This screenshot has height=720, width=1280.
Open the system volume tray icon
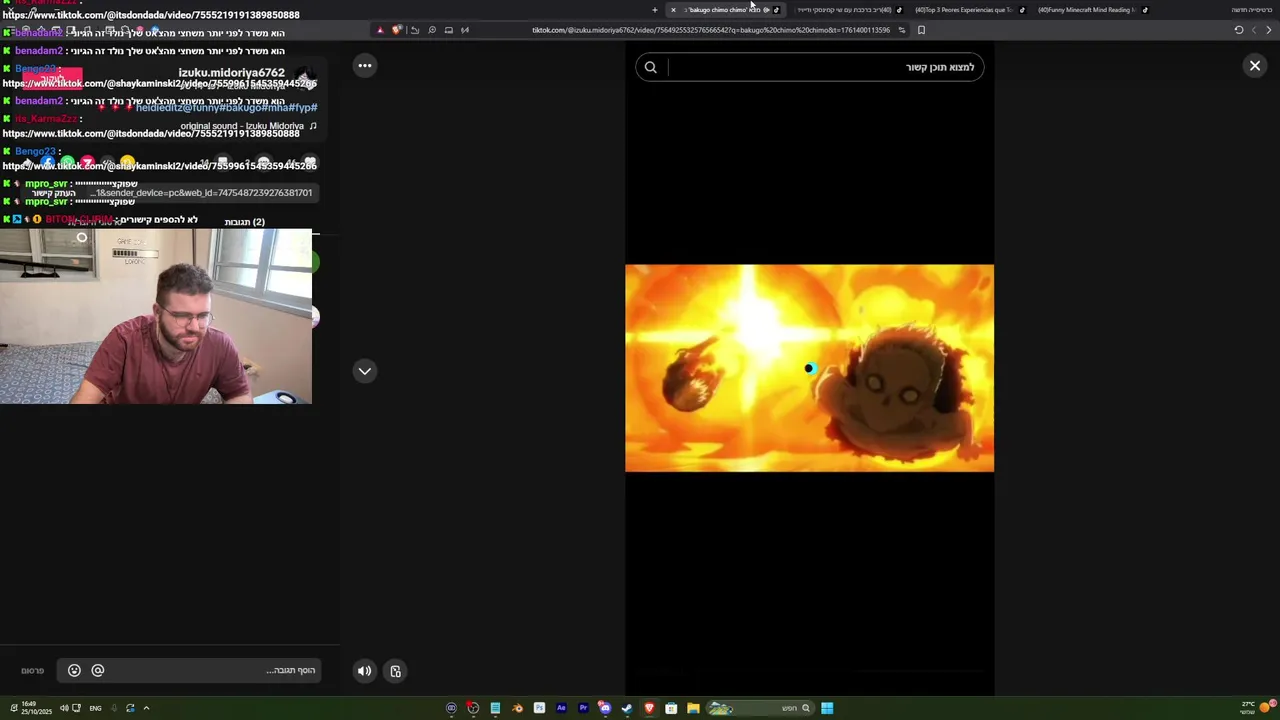[64, 708]
